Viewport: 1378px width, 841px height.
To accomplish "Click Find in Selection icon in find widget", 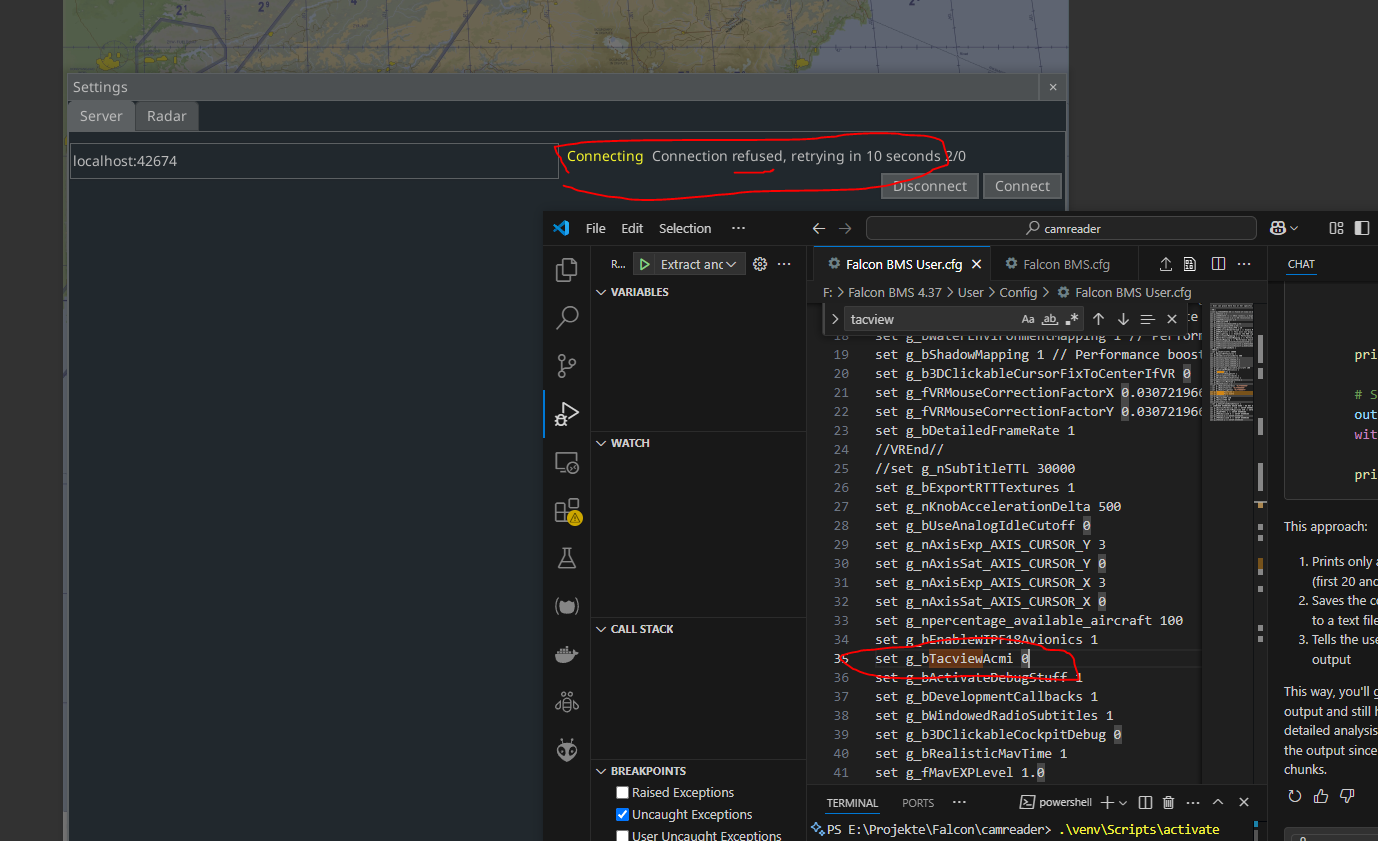I will coord(1147,319).
